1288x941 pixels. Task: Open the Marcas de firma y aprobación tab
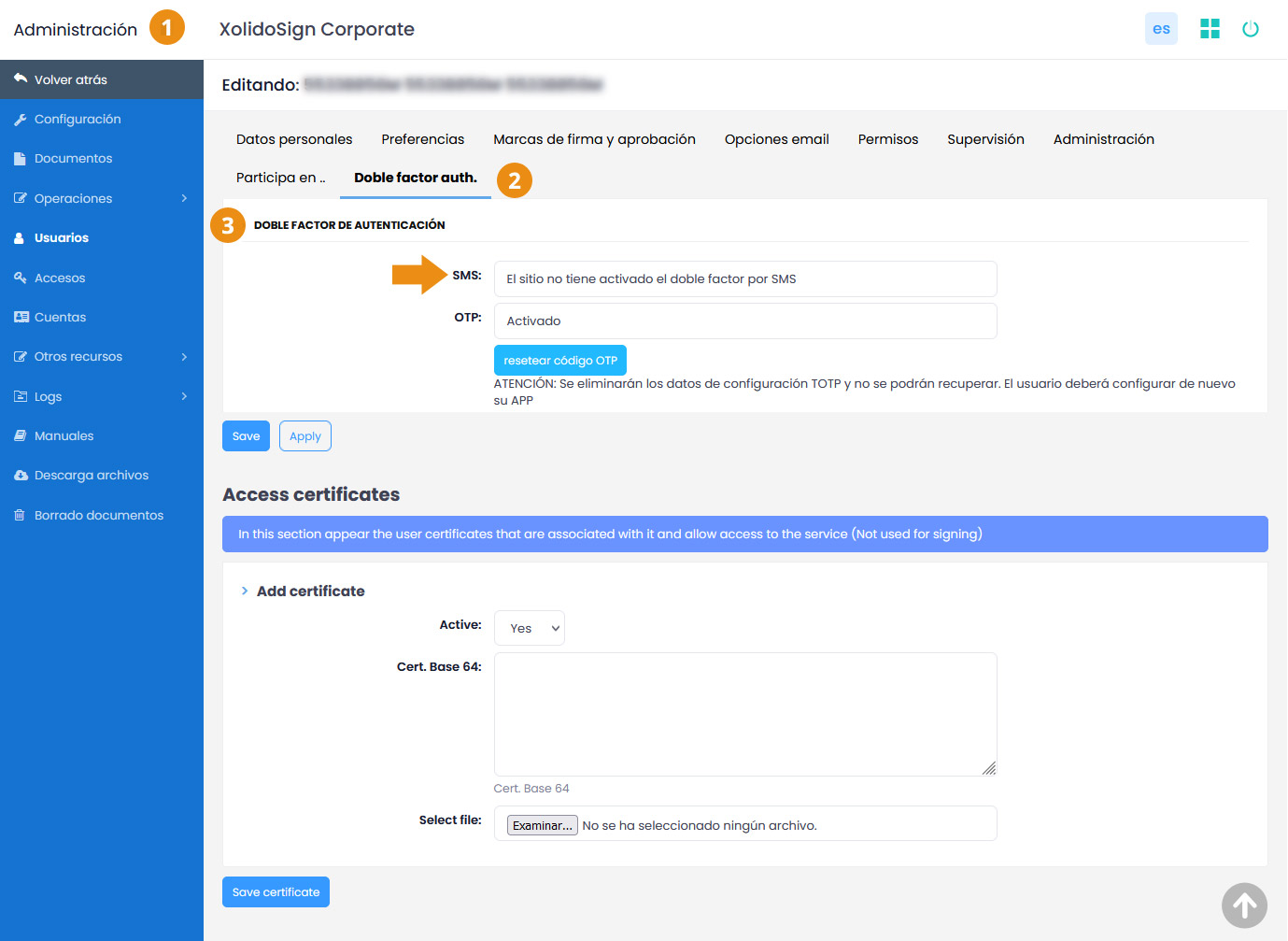(x=594, y=139)
